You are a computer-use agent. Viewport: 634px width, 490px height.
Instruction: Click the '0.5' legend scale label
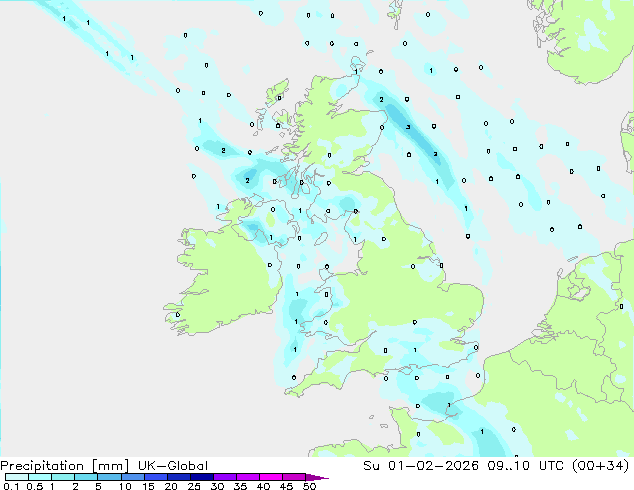35,486
